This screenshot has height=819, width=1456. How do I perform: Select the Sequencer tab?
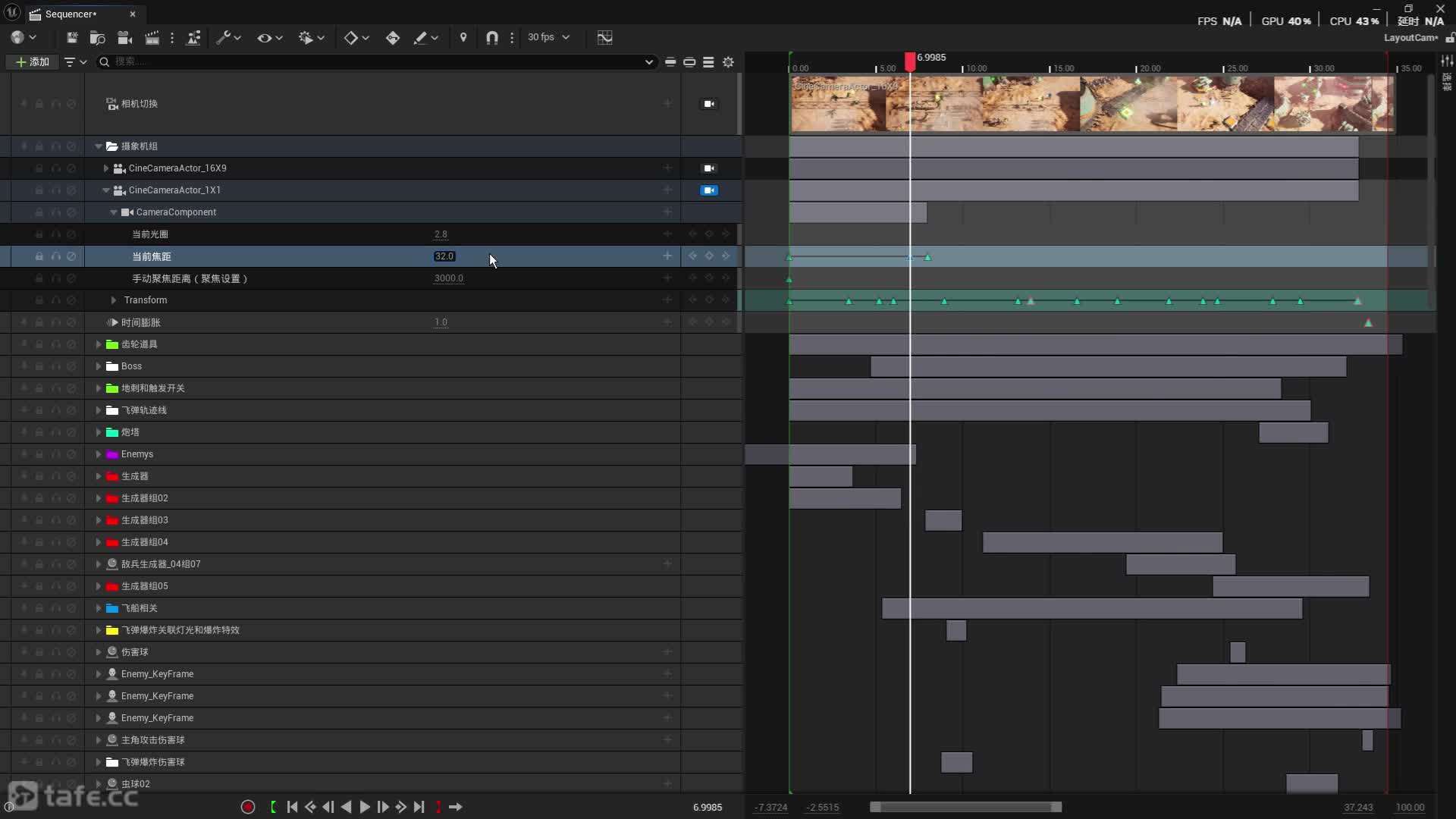coord(71,14)
